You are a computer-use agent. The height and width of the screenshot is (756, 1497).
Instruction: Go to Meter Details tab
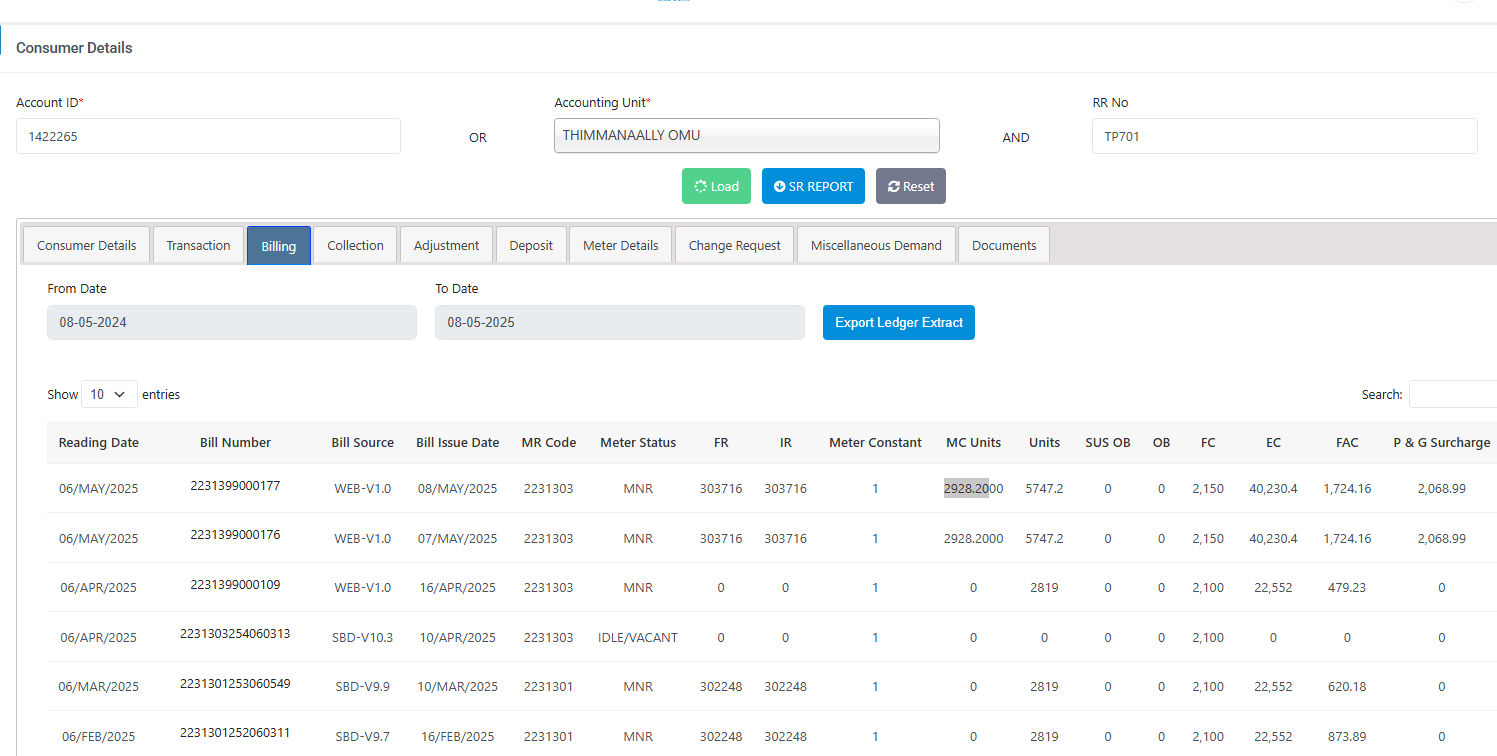(x=621, y=245)
